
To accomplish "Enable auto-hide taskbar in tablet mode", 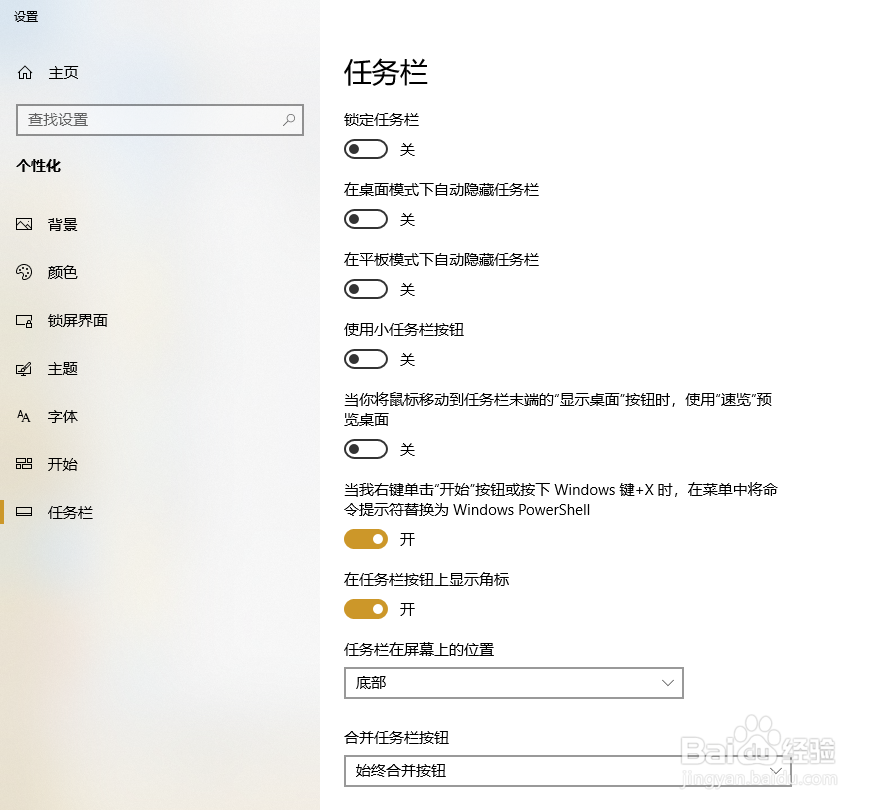I will coord(366,289).
